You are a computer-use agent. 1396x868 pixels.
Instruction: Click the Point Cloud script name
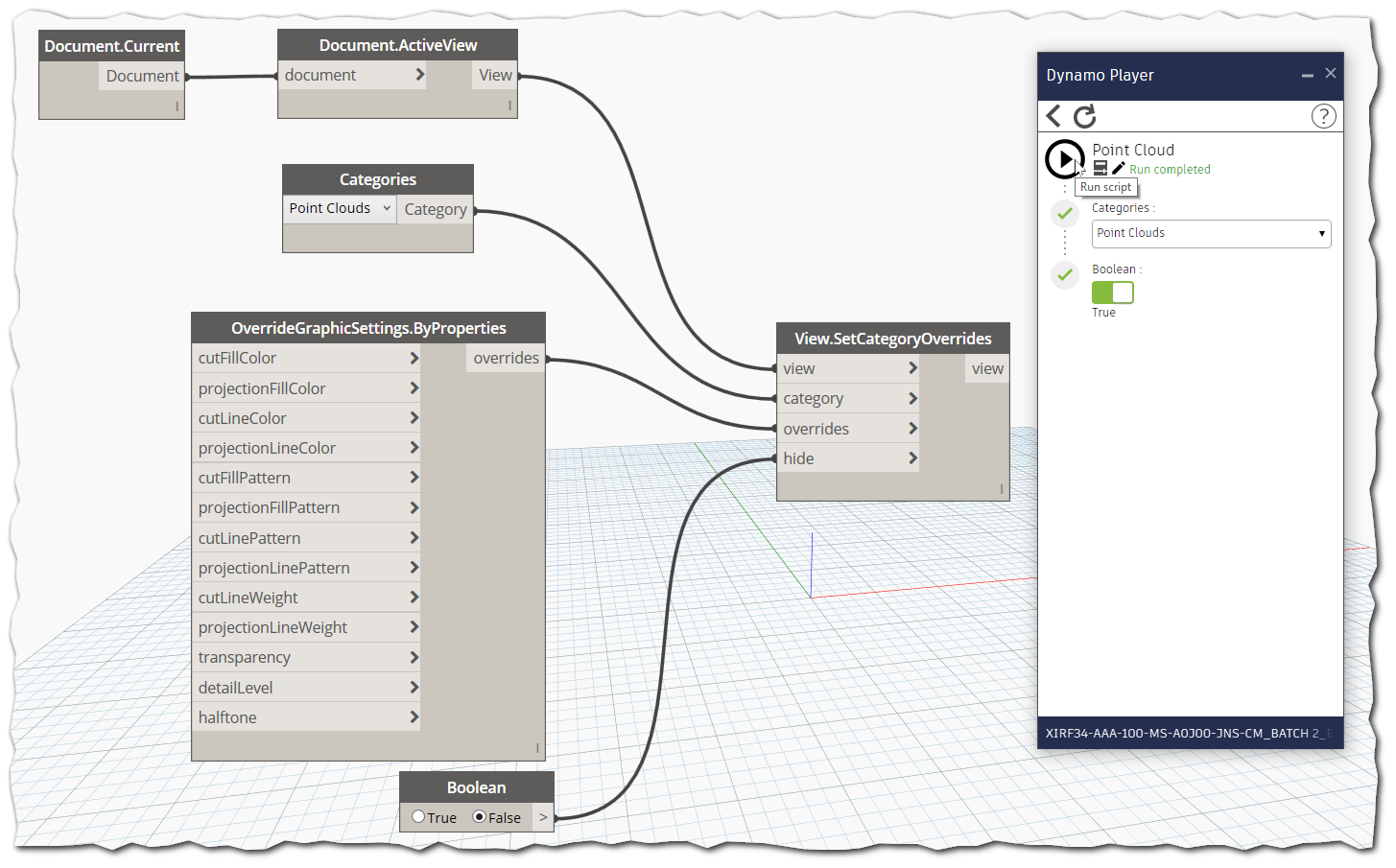[1133, 150]
